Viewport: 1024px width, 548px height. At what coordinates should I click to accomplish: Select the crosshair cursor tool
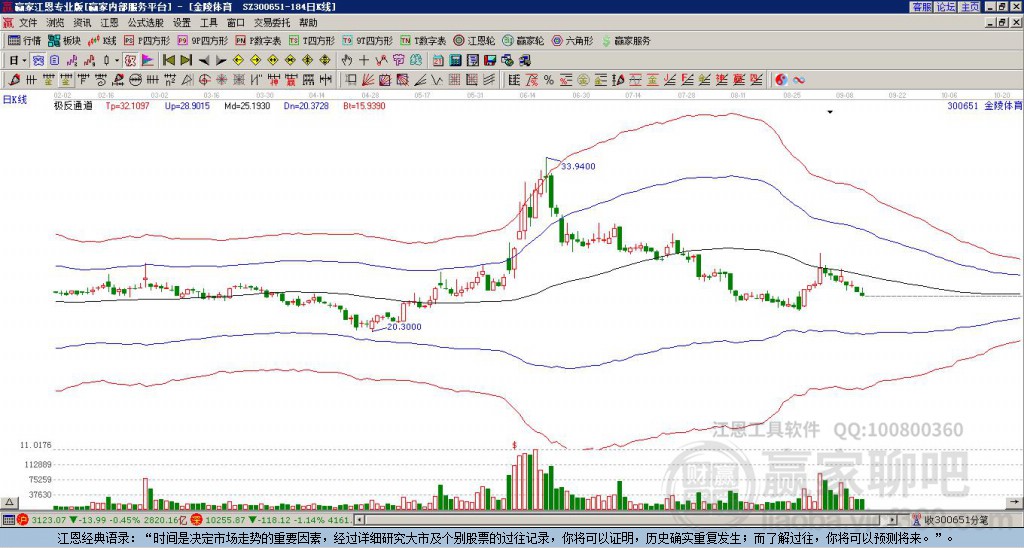tap(364, 61)
